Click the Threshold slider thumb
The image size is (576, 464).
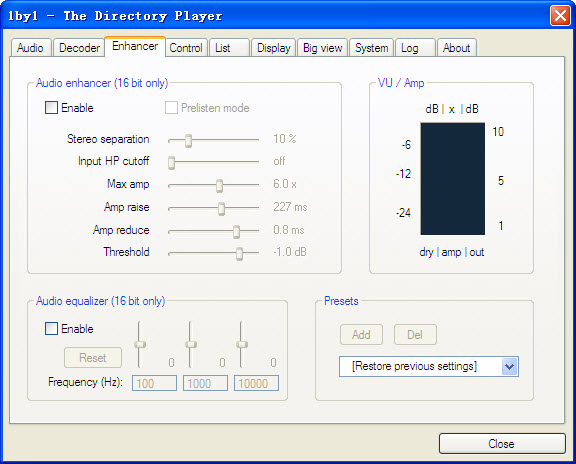240,253
